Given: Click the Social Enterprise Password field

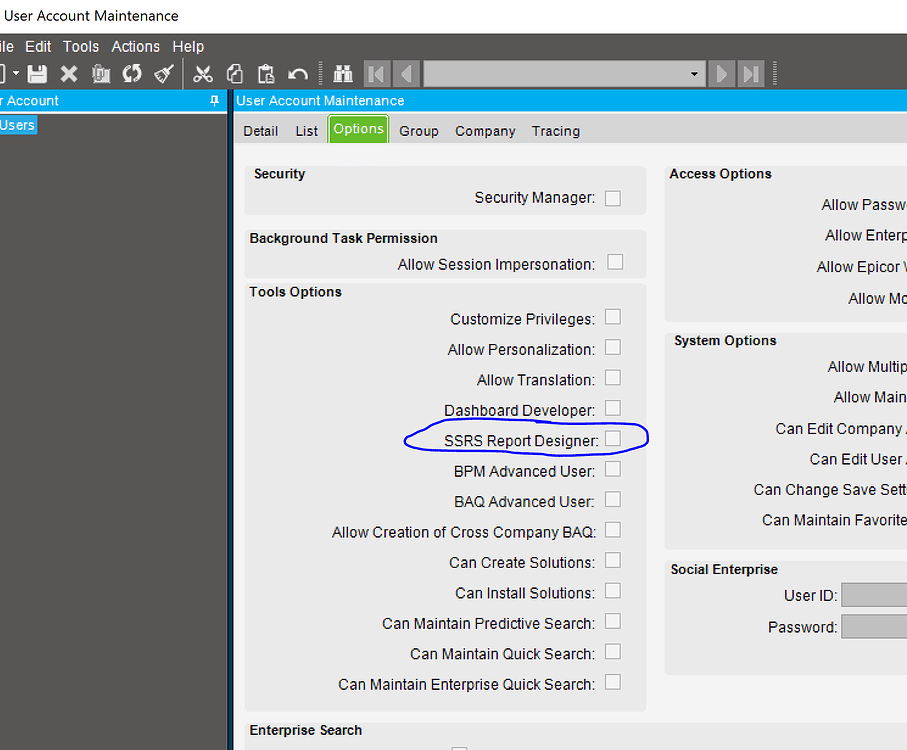Looking at the screenshot, I should click(877, 625).
